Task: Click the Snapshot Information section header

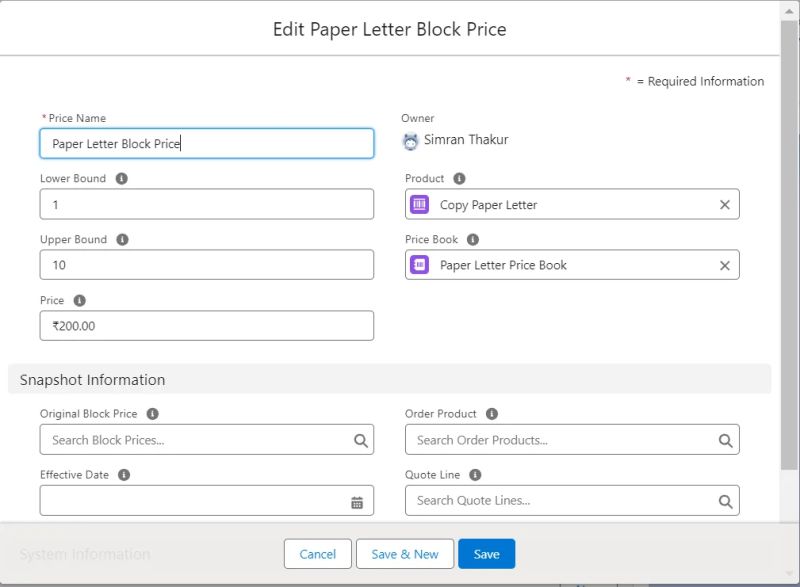Action: (x=90, y=380)
